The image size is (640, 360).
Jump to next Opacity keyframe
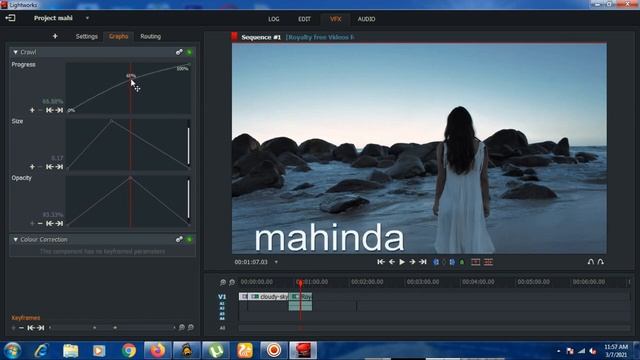[x=59, y=224]
